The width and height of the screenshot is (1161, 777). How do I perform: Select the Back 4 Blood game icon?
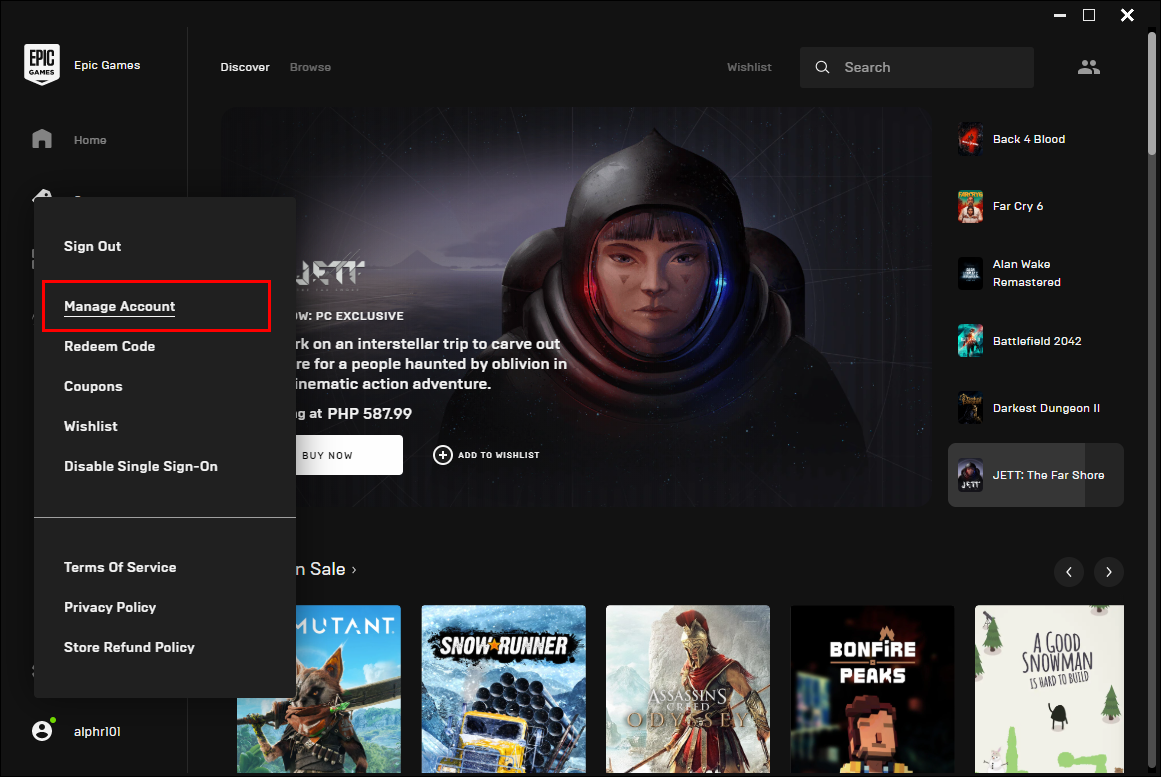coord(970,139)
